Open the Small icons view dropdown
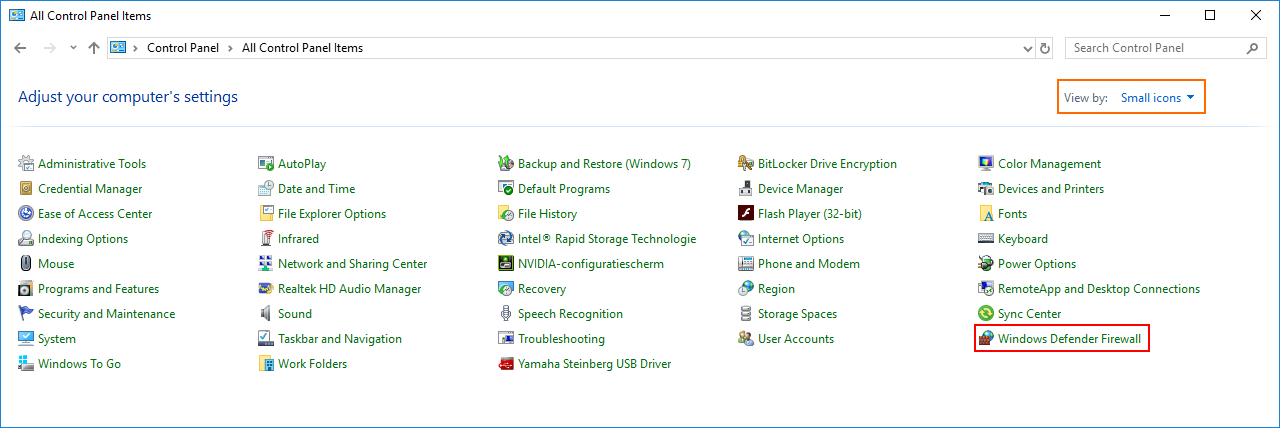 1158,98
